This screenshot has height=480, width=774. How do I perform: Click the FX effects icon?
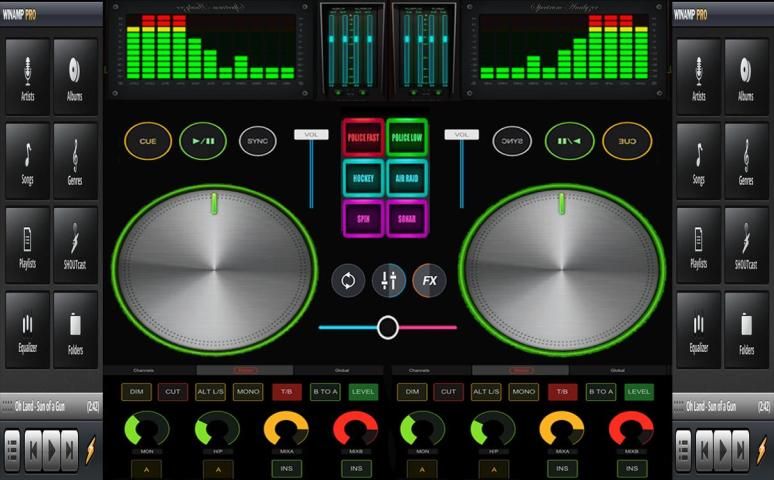(429, 280)
